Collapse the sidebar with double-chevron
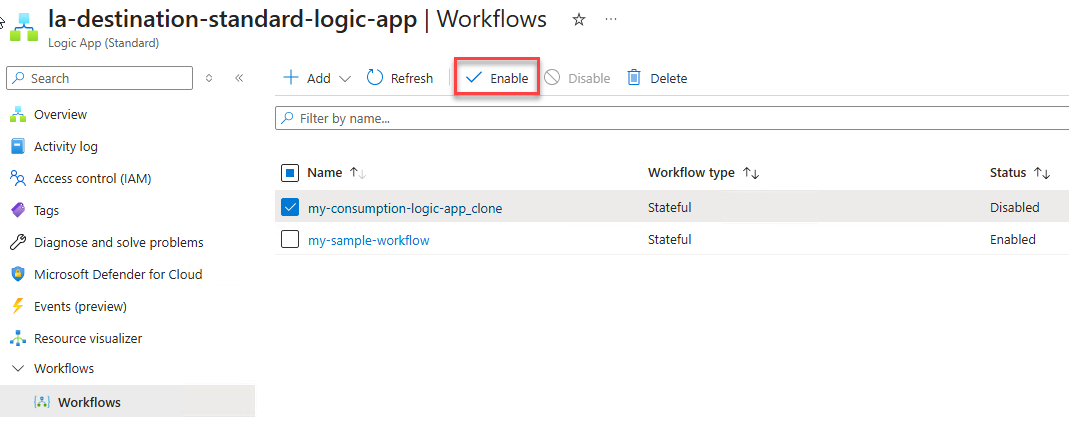This screenshot has height=422, width=1069. pos(239,78)
